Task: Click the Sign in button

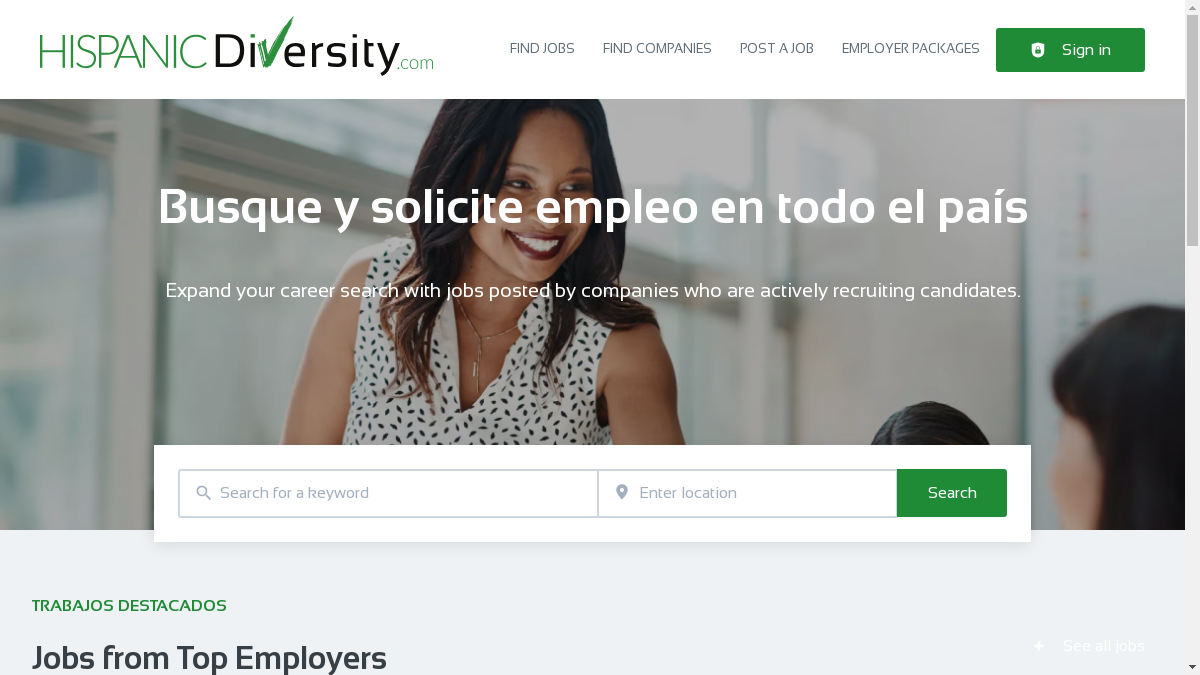Action: 1070,50
